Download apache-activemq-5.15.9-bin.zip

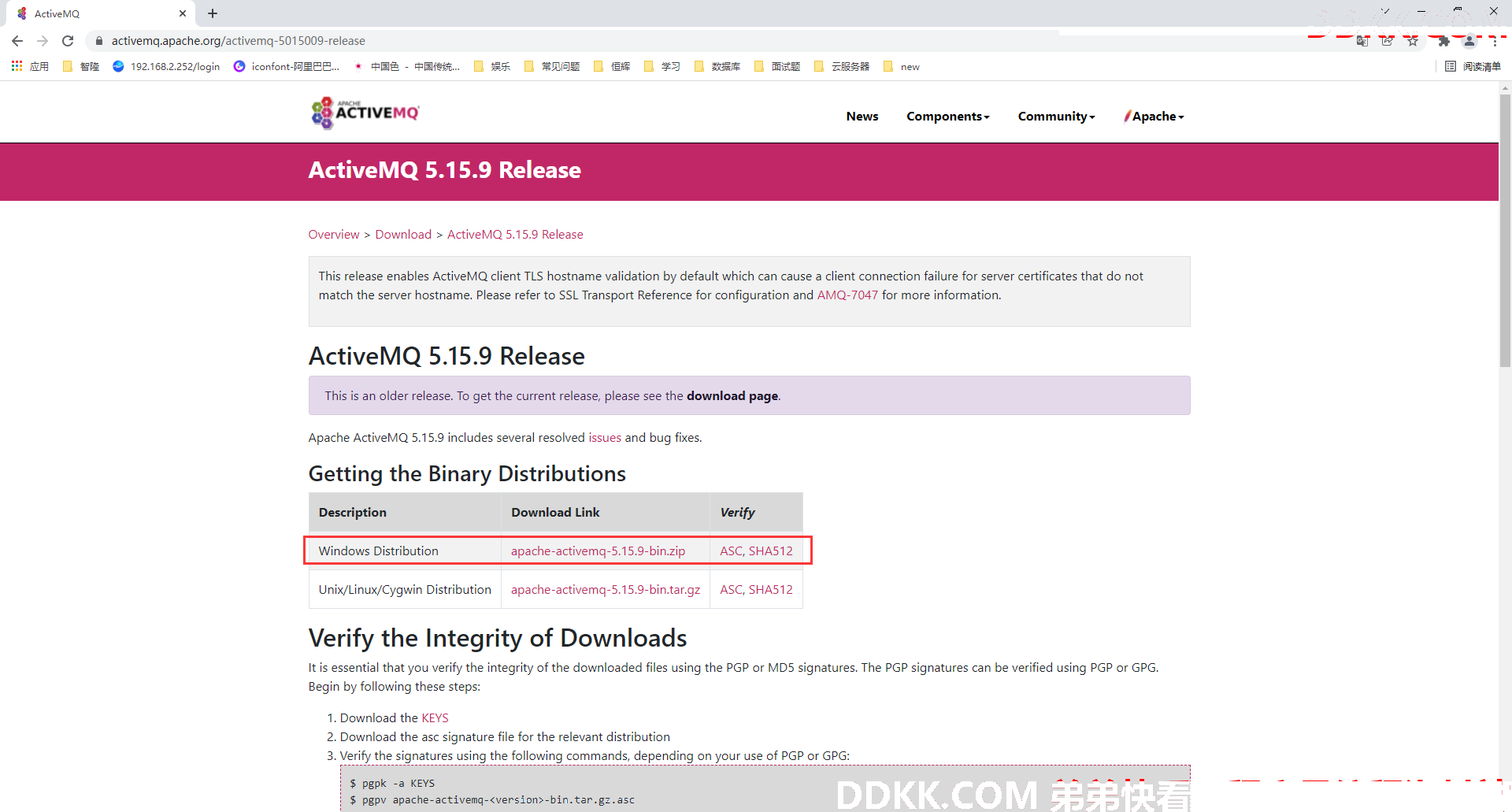[x=598, y=551]
